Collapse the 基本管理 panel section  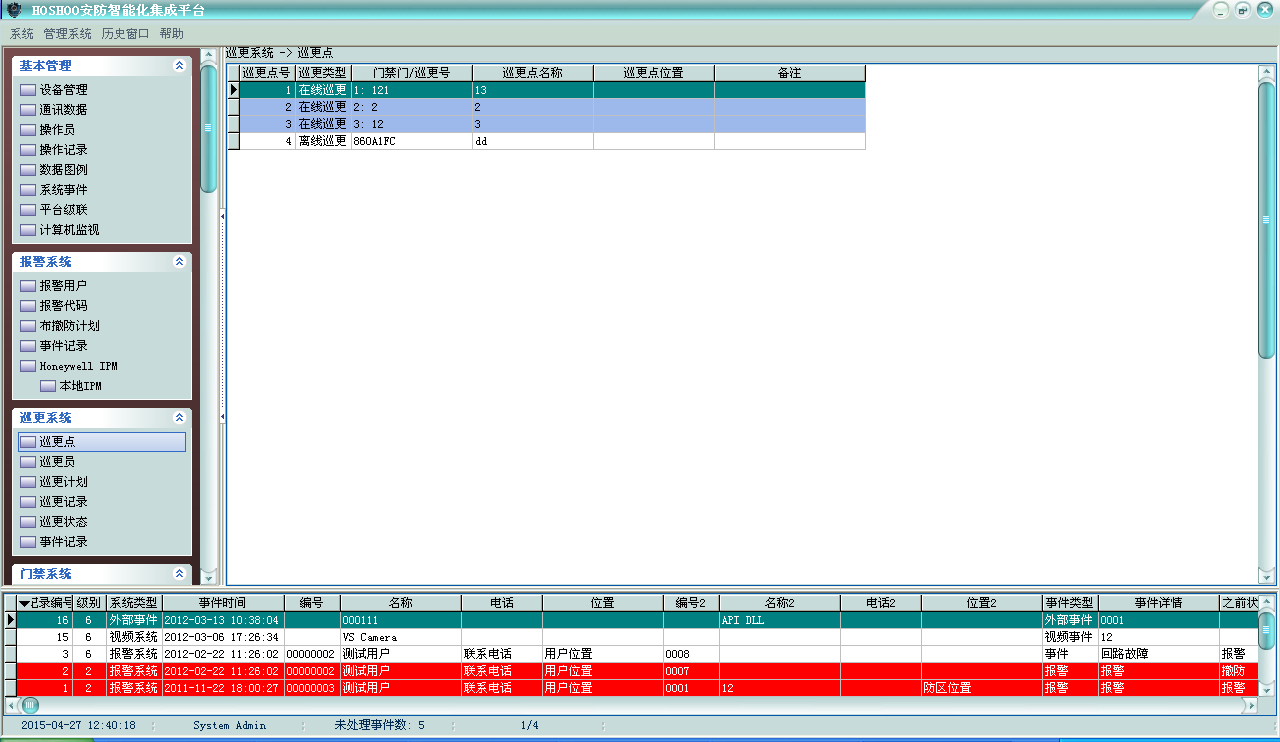pos(179,66)
